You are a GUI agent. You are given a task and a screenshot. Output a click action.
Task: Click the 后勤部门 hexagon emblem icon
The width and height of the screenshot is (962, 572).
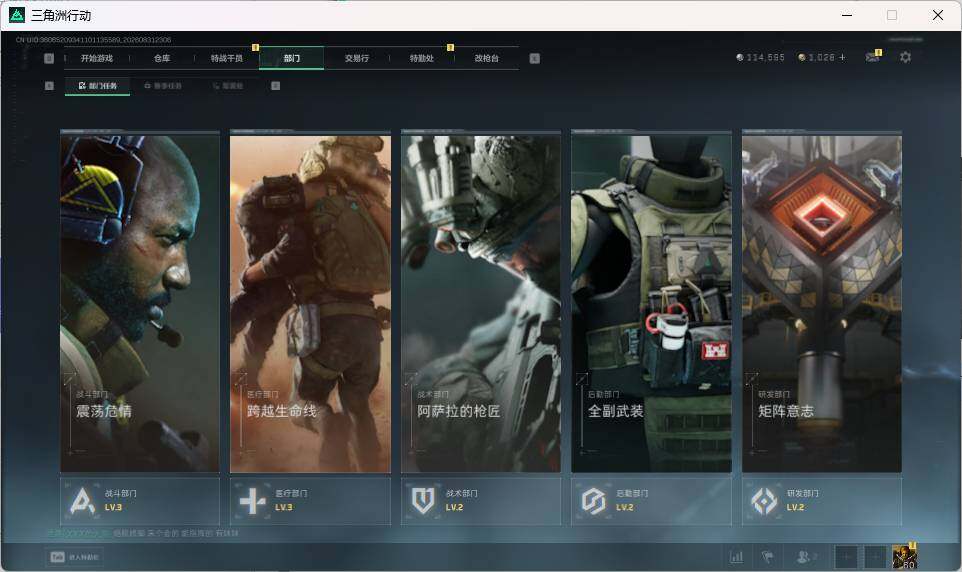pyautogui.click(x=593, y=501)
